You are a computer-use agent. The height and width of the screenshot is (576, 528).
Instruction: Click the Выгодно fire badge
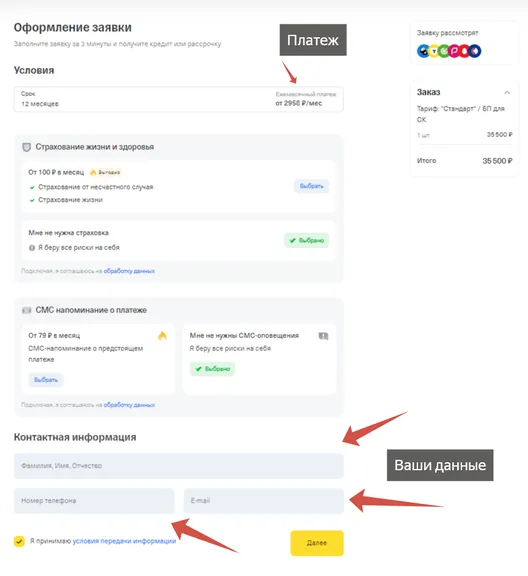click(105, 172)
